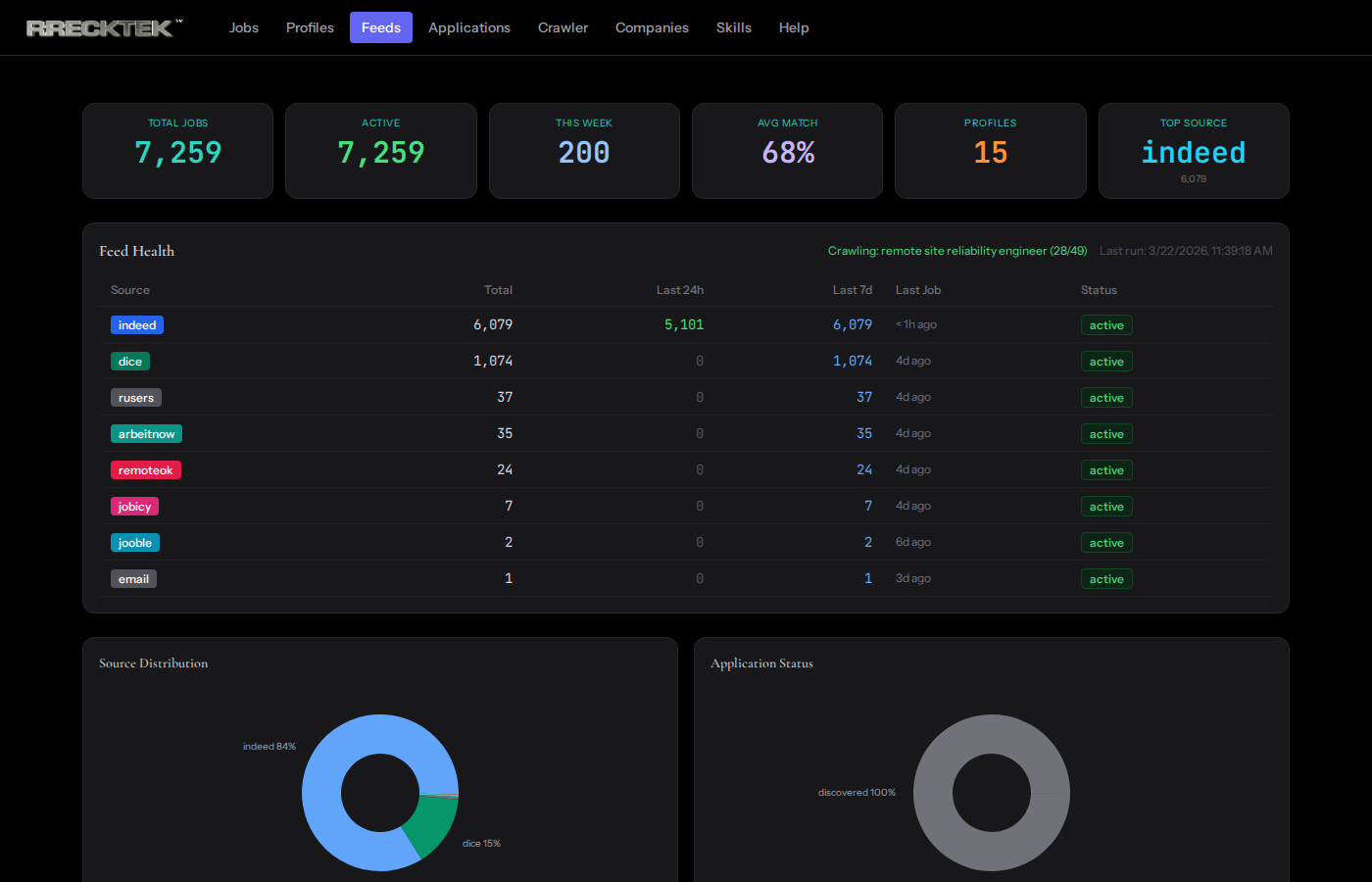Click the active status in jooble row
Viewport: 1372px width, 882px height.
(1106, 543)
